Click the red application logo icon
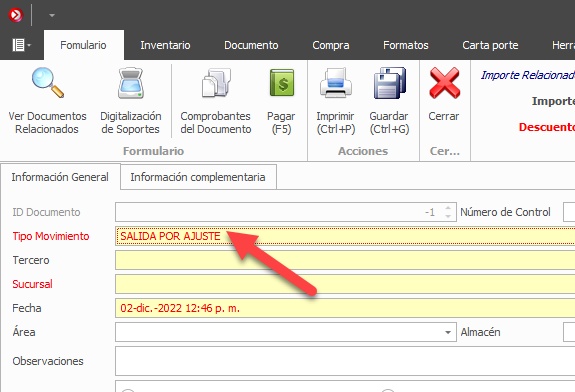Viewport: 575px width, 392px height. (x=15, y=15)
